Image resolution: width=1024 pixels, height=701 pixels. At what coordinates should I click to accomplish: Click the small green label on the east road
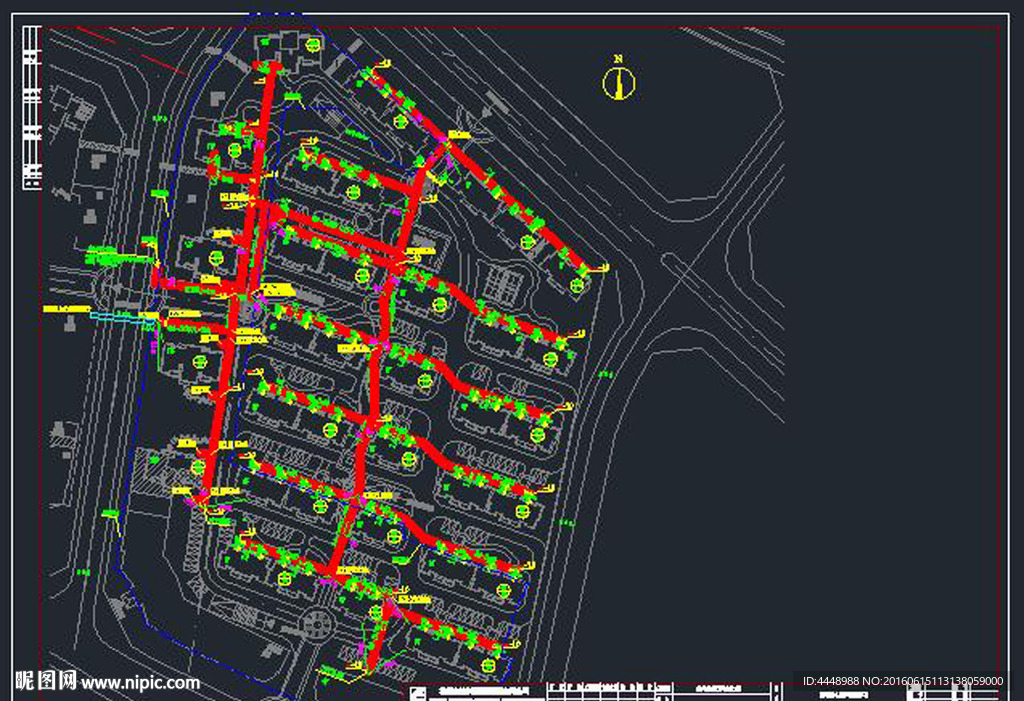(604, 374)
